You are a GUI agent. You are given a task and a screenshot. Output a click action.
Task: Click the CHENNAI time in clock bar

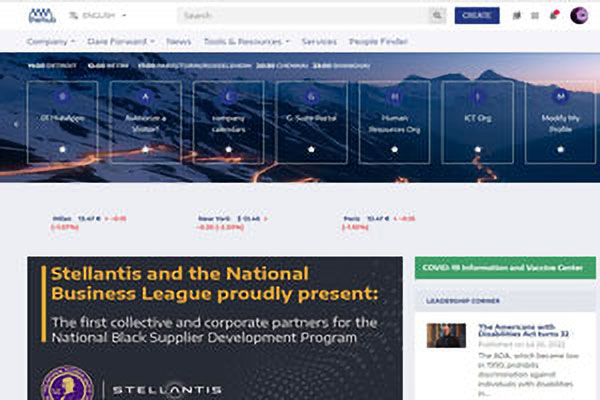(x=282, y=66)
